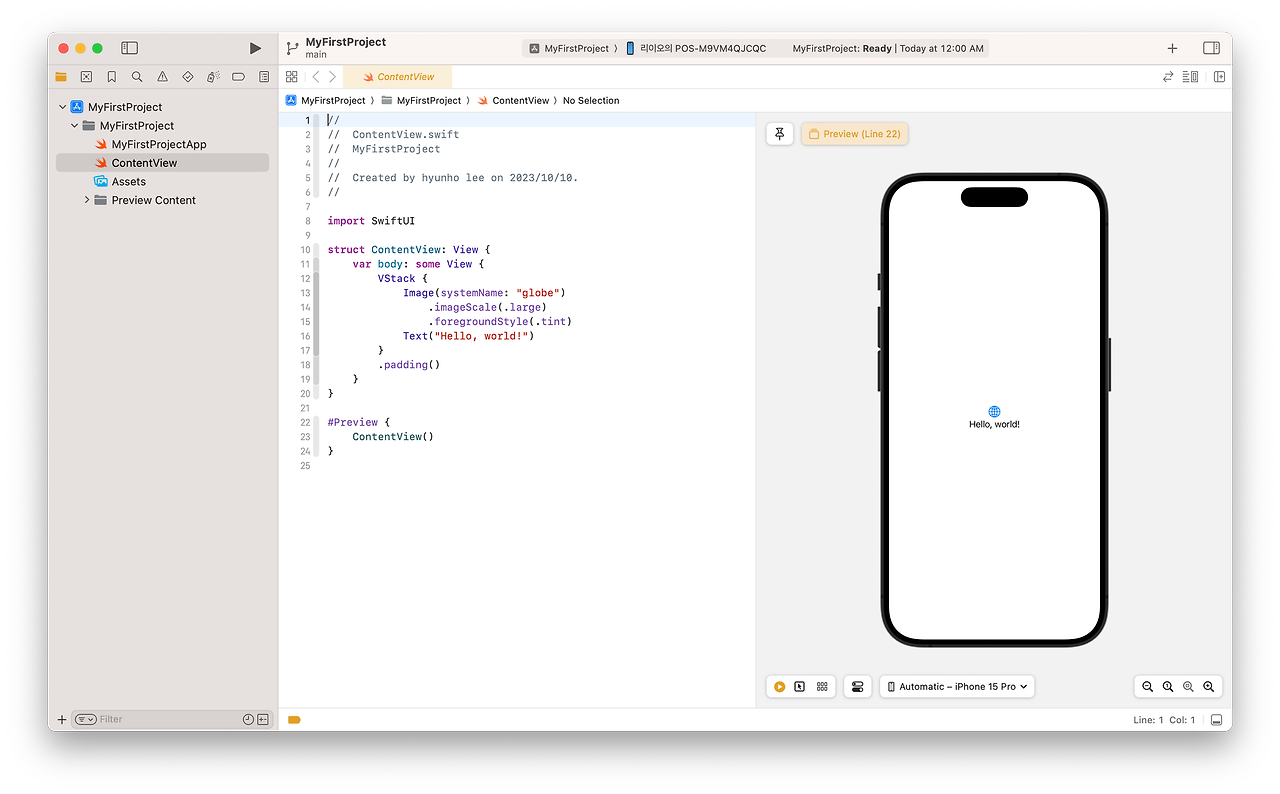Click the source control branch icon showing main
1280x794 pixels.
293,47
